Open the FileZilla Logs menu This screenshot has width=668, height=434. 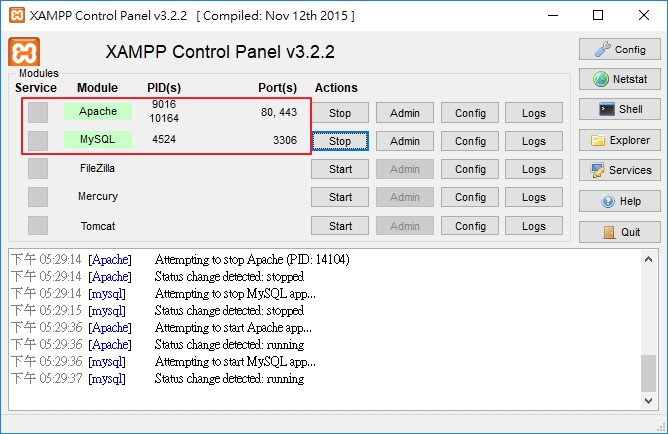(534, 169)
